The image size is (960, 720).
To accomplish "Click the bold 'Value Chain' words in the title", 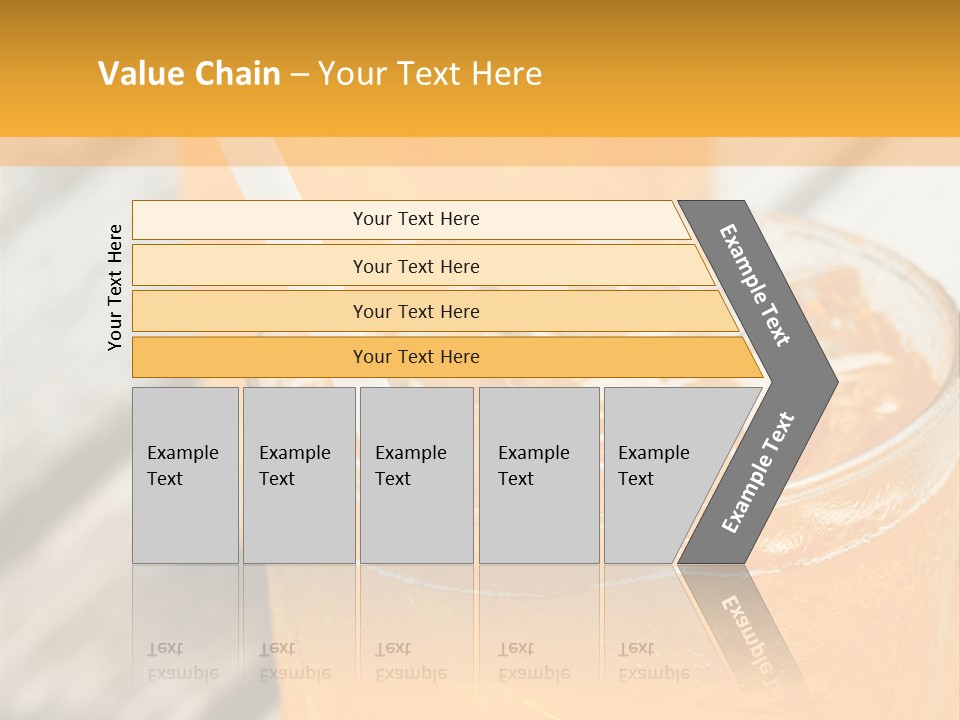I will pos(189,74).
